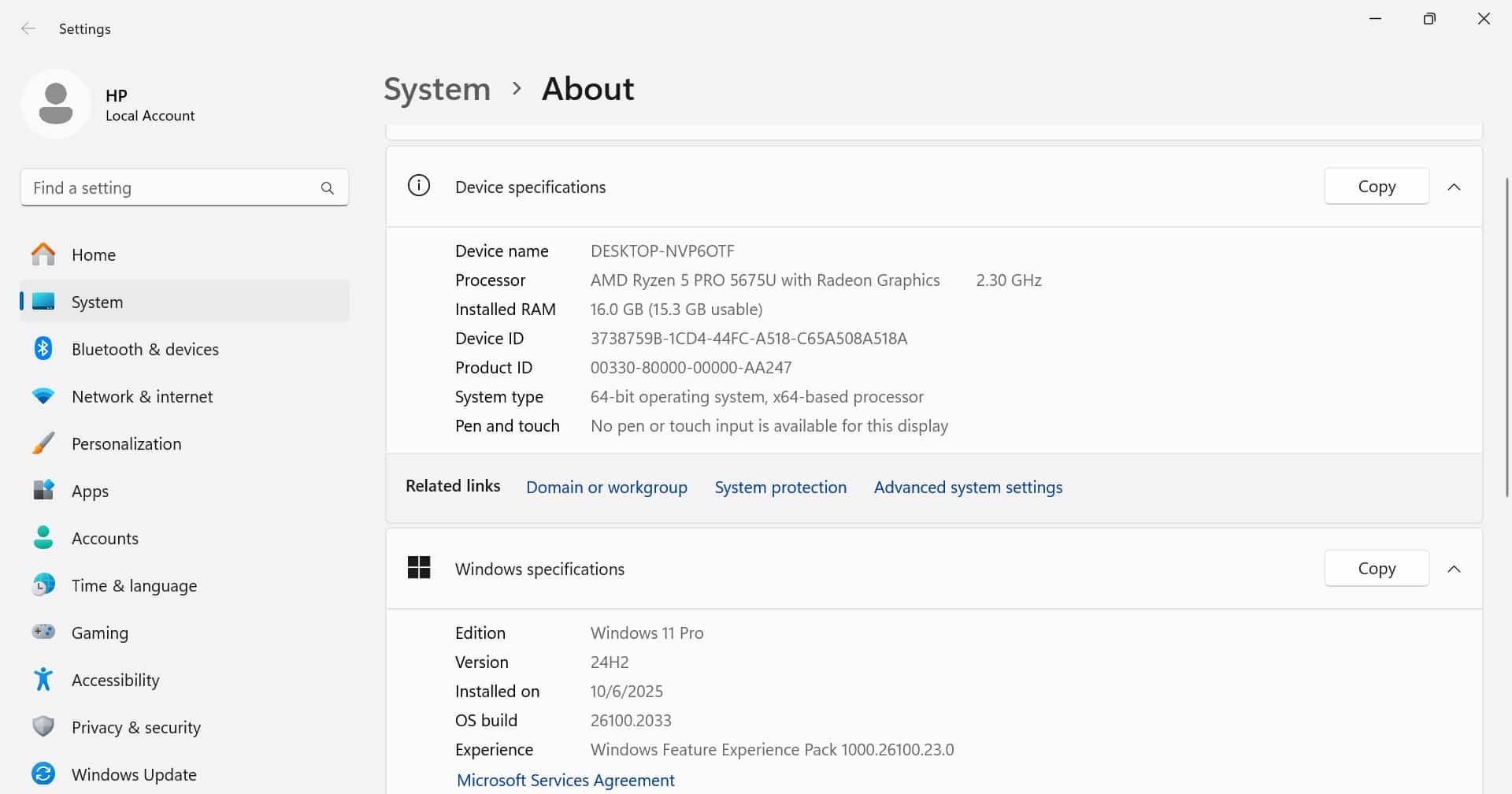The height and width of the screenshot is (794, 1512).
Task: Click the Accessibility figure icon
Action: pyautogui.click(x=43, y=679)
